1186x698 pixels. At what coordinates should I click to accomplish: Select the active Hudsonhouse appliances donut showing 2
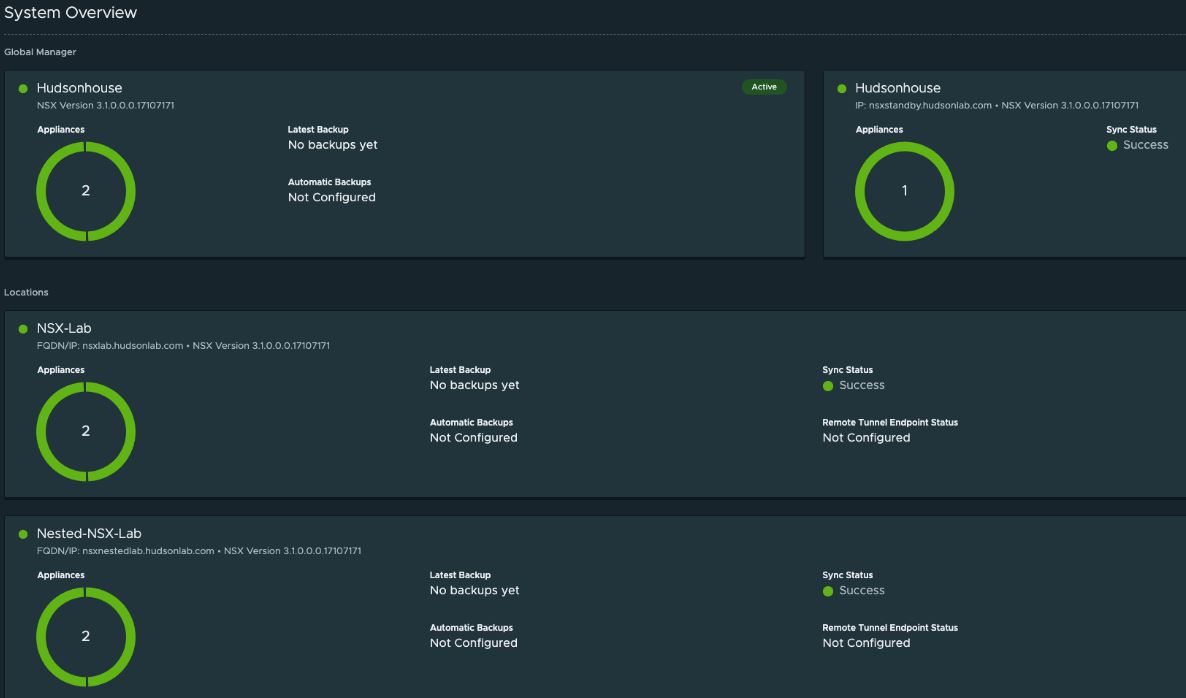(86, 191)
